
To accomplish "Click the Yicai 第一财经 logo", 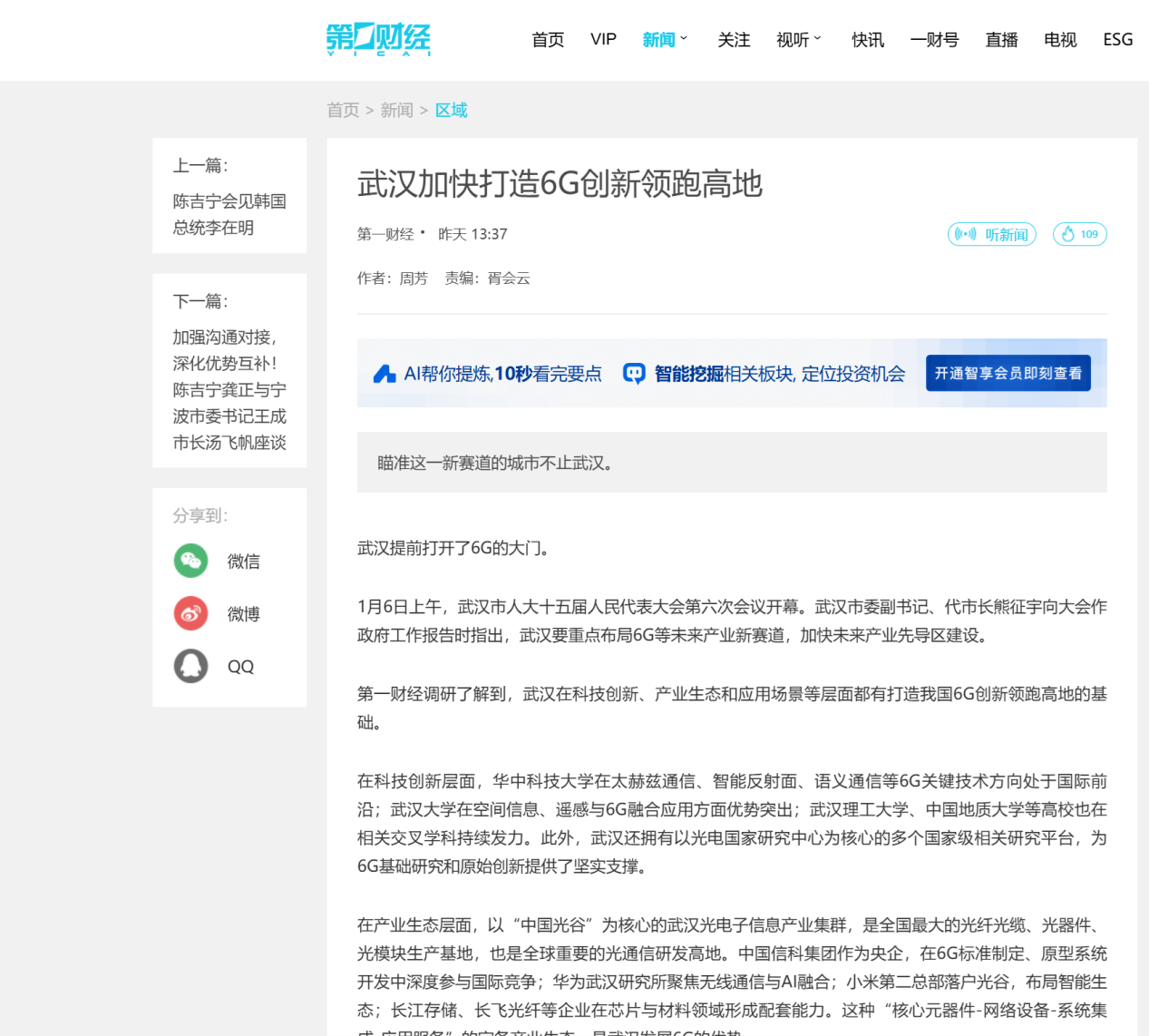I will coord(378,39).
